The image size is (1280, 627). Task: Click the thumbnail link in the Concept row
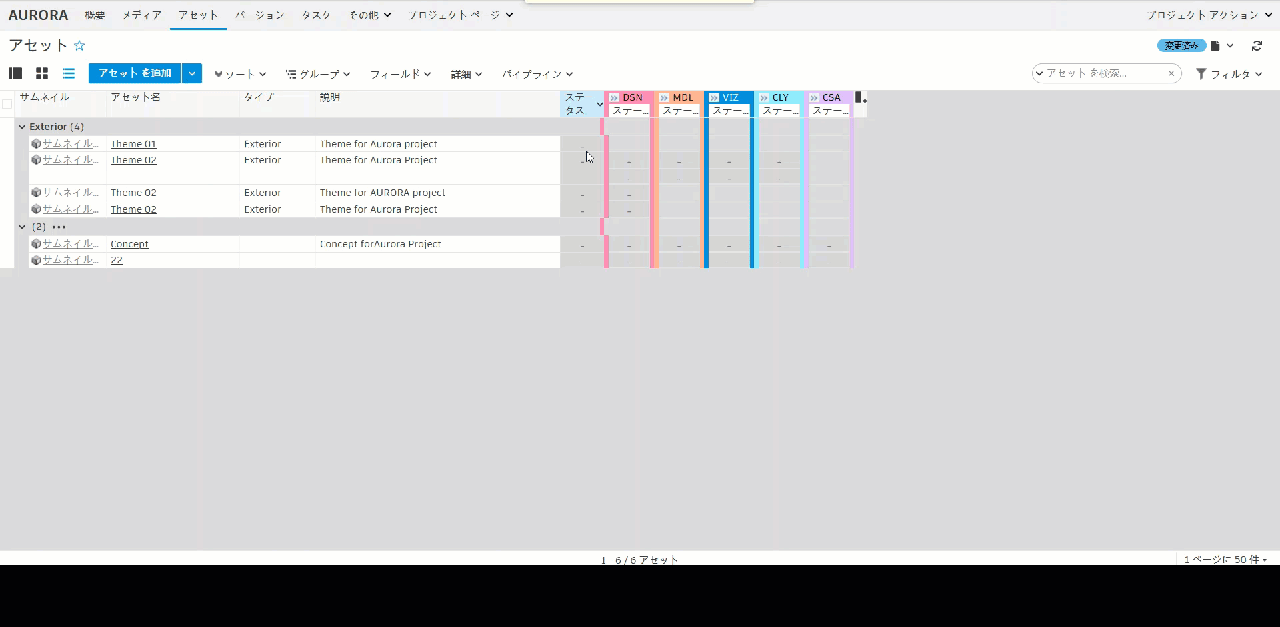click(70, 243)
